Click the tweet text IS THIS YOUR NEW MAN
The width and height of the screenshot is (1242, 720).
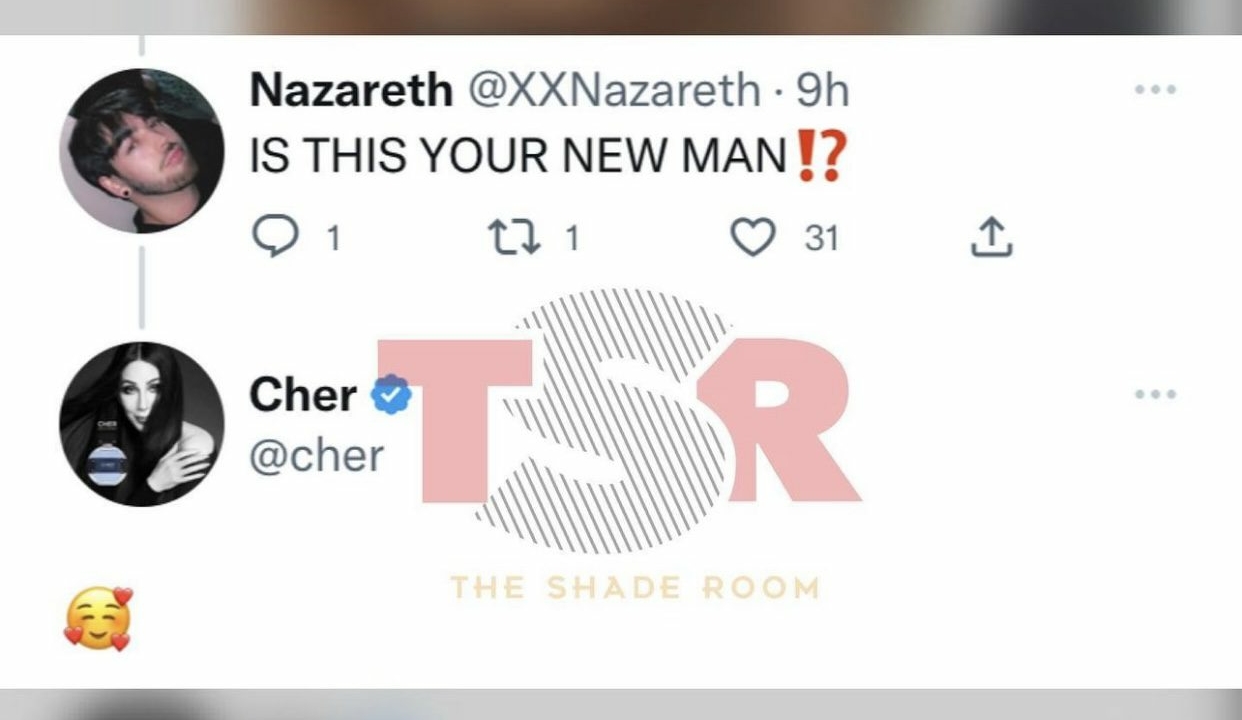518,156
